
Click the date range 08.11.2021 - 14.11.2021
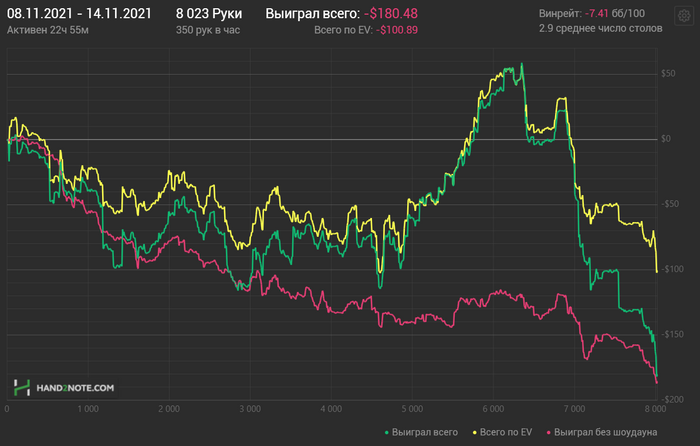[79, 14]
